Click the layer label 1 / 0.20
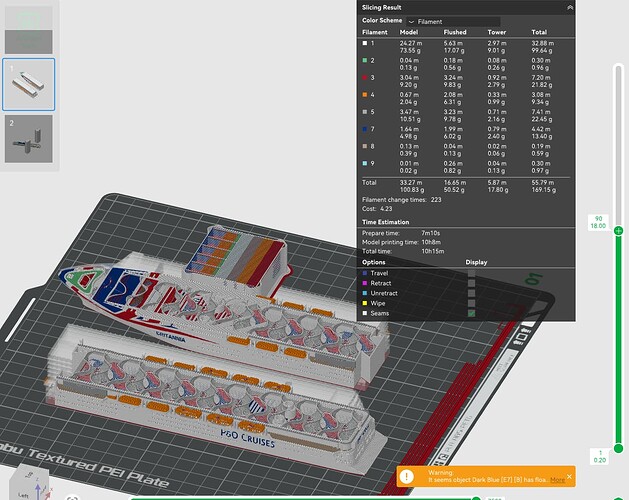This screenshot has height=500, width=629. 600,456
